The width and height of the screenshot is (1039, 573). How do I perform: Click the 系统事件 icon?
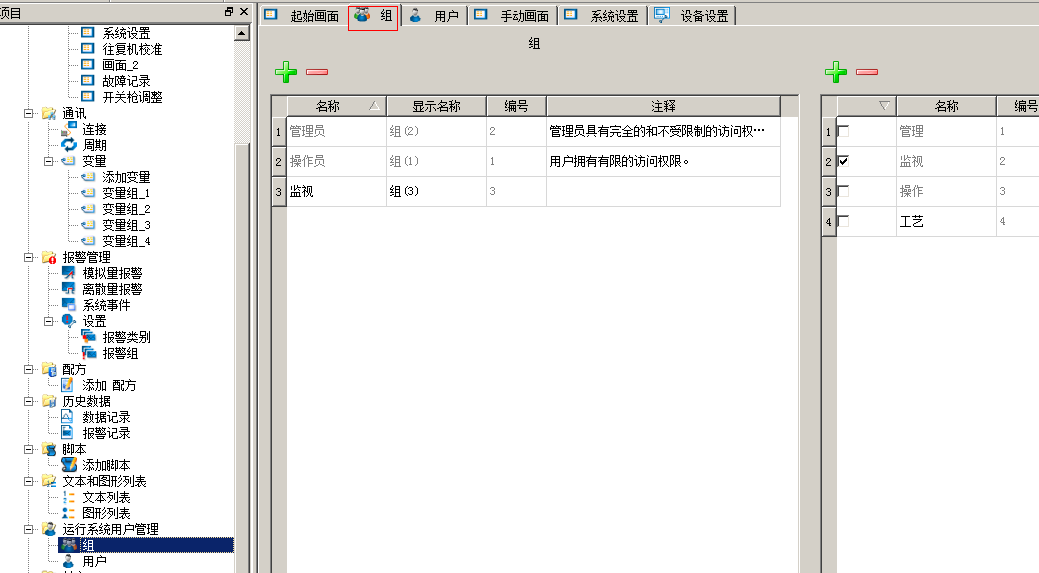[x=69, y=304]
